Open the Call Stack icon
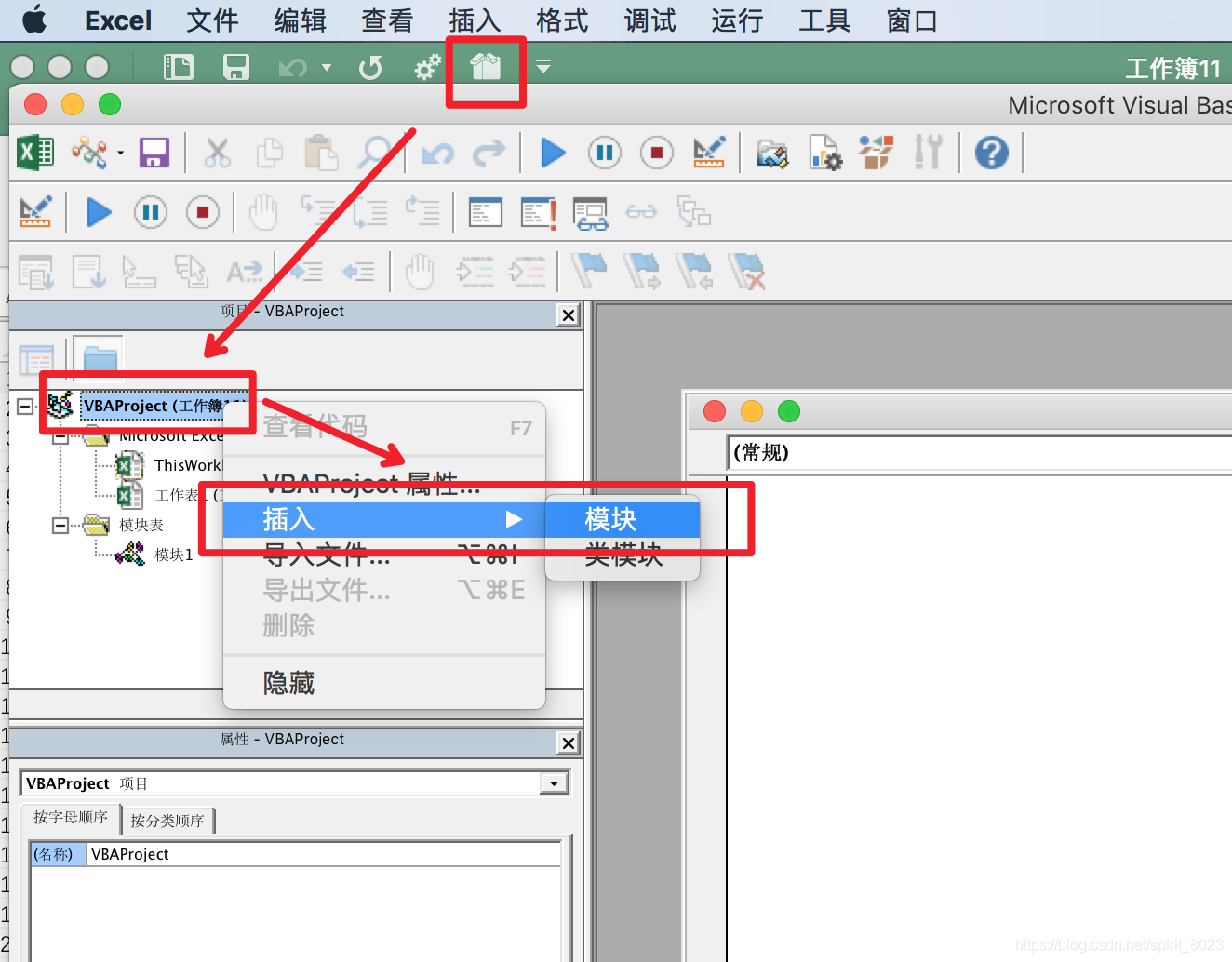1232x962 pixels. pyautogui.click(x=694, y=212)
